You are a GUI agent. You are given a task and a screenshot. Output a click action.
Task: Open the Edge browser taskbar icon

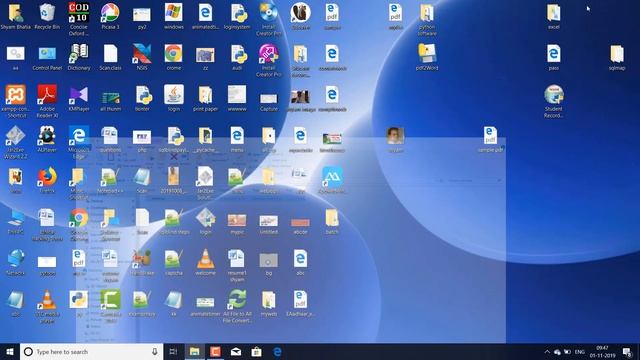tap(277, 352)
